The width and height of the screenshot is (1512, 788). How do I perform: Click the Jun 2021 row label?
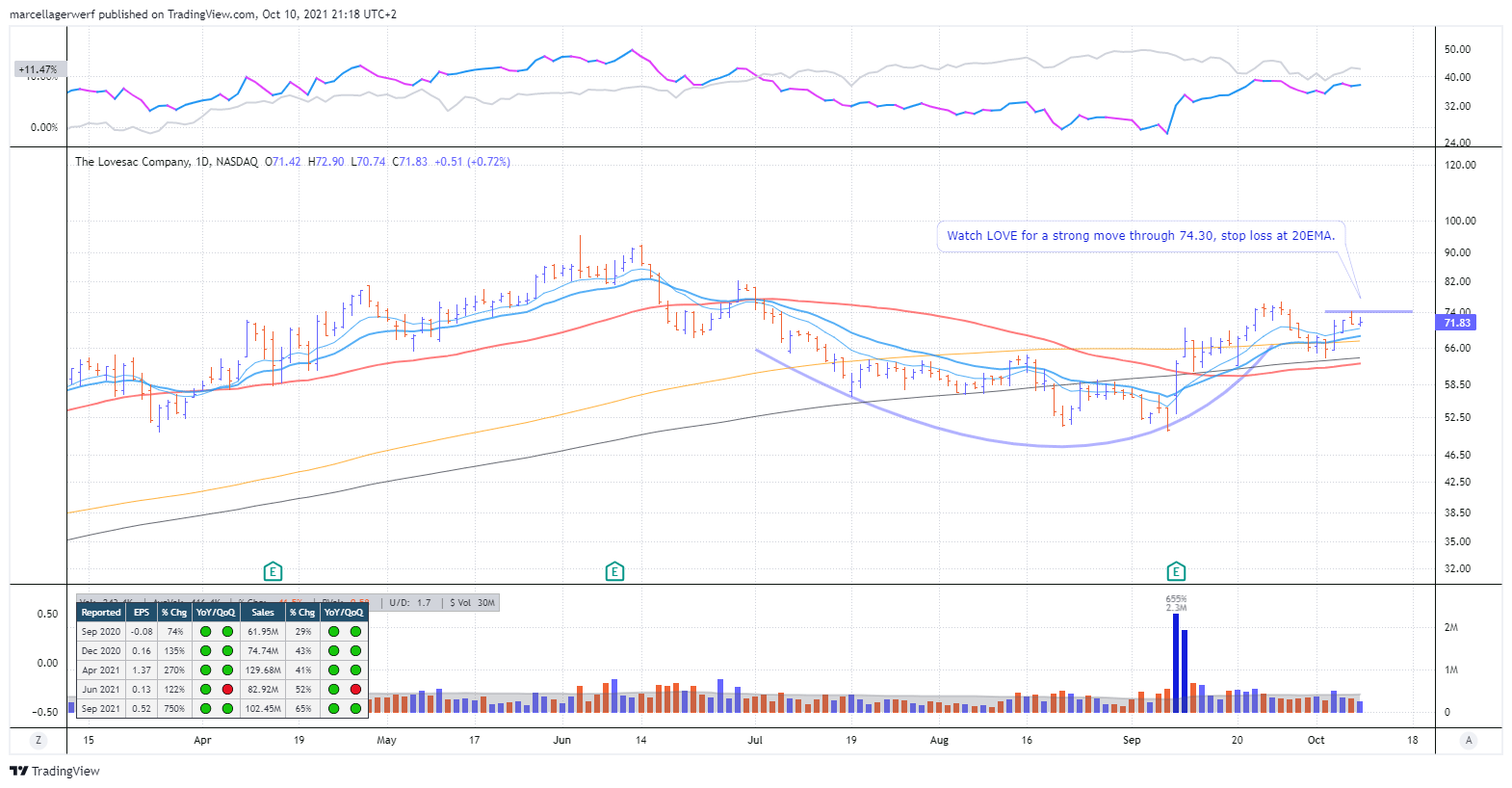coord(101,690)
